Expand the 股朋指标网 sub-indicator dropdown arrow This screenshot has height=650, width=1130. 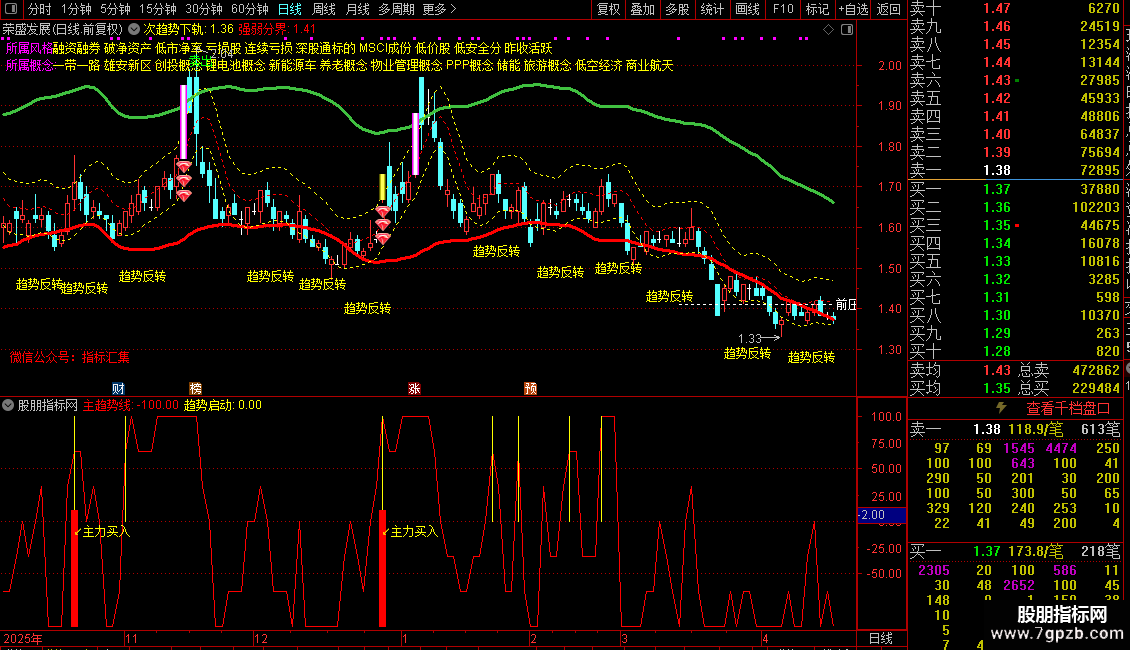click(8, 405)
